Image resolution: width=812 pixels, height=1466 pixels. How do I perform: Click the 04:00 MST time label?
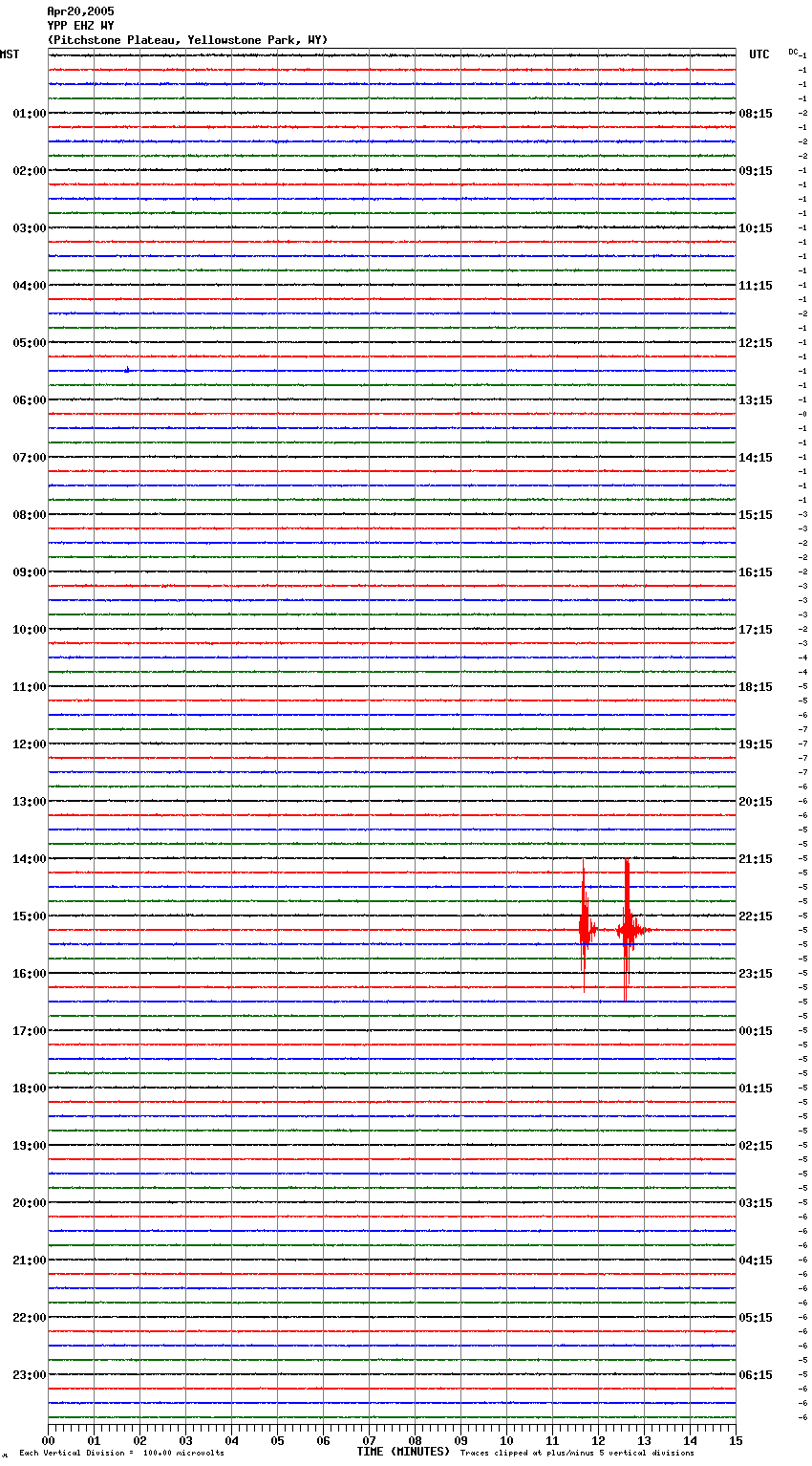coord(29,286)
